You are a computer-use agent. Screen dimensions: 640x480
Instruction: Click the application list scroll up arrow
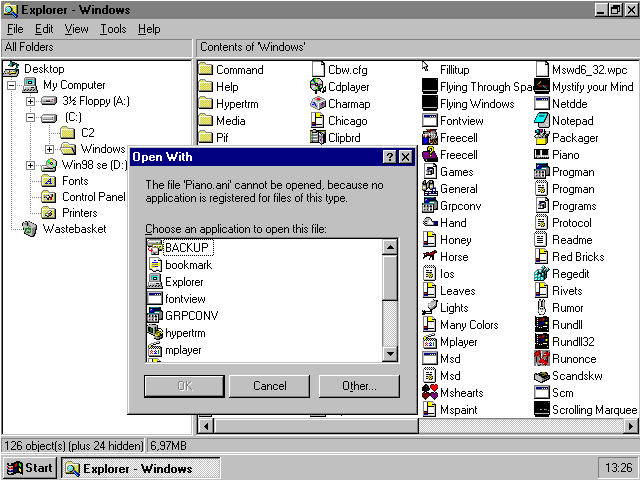pyautogui.click(x=390, y=247)
